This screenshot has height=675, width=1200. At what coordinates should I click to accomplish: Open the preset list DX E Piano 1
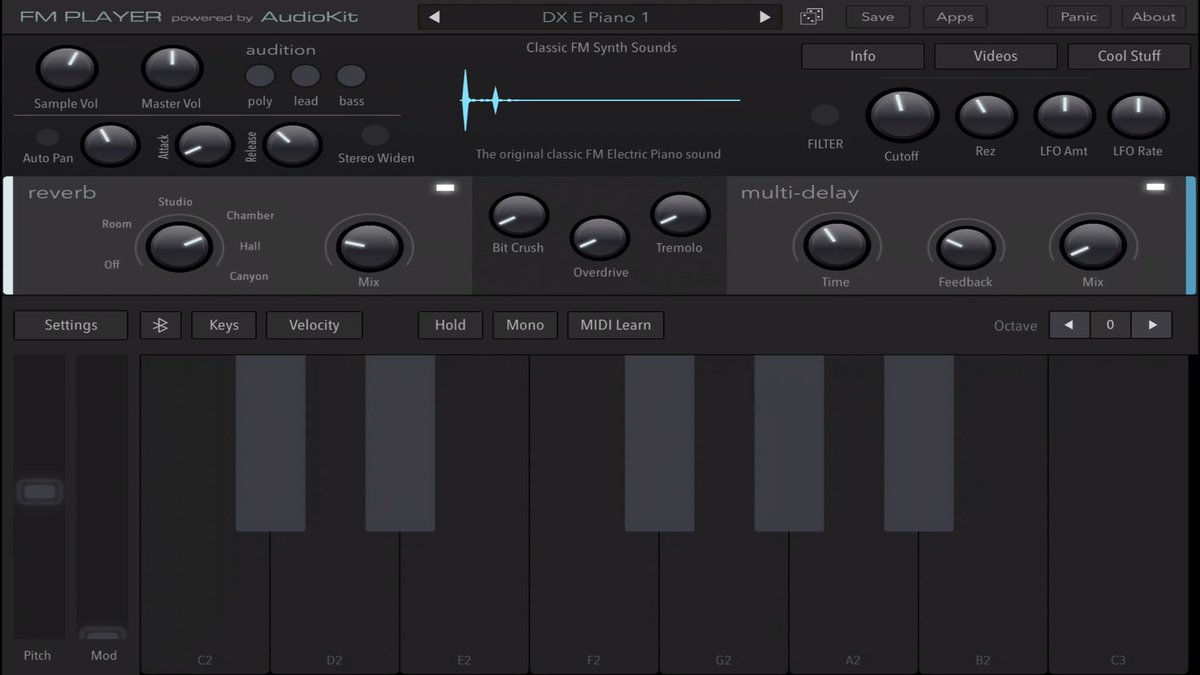click(x=602, y=17)
